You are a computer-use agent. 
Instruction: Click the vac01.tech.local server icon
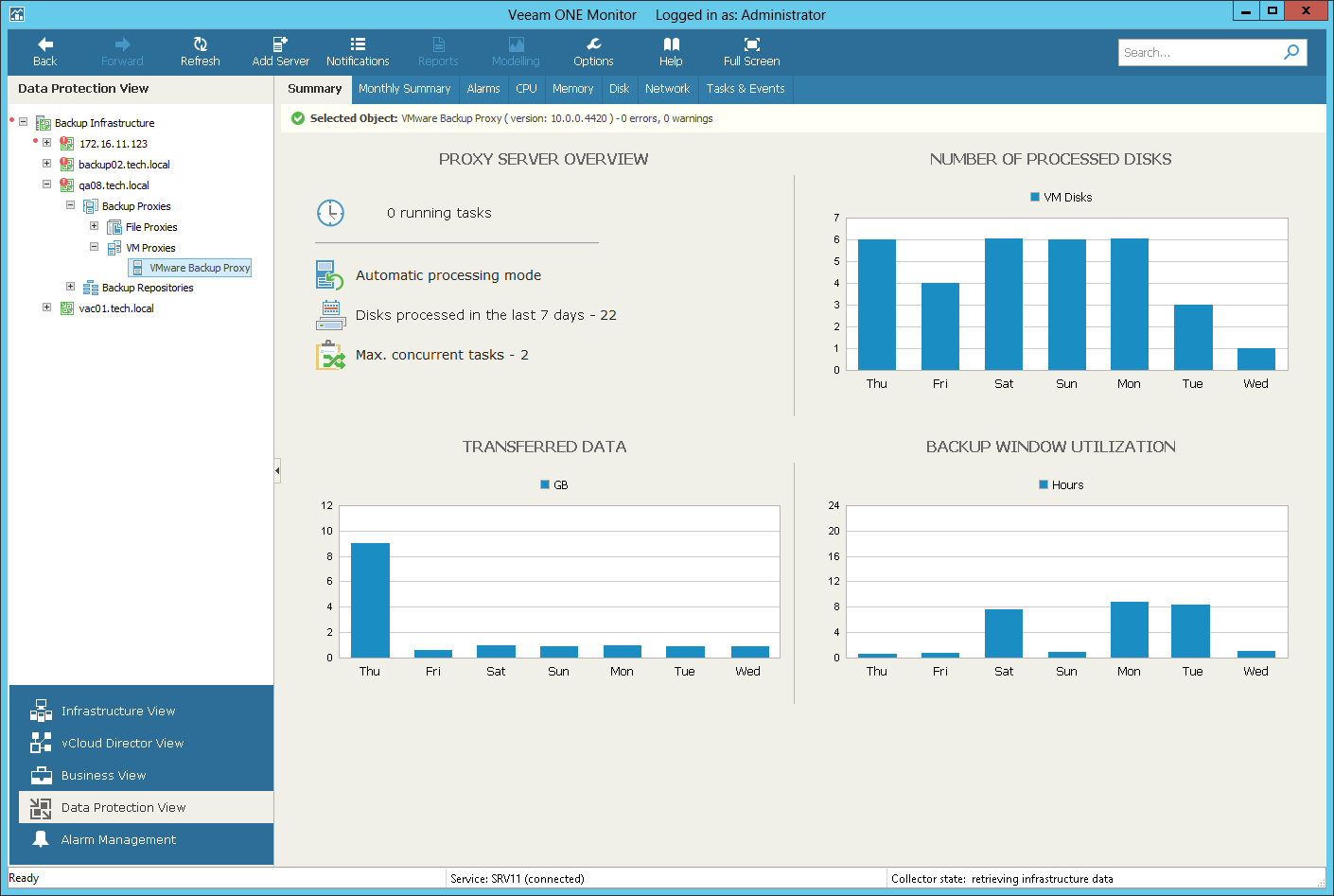(x=67, y=308)
